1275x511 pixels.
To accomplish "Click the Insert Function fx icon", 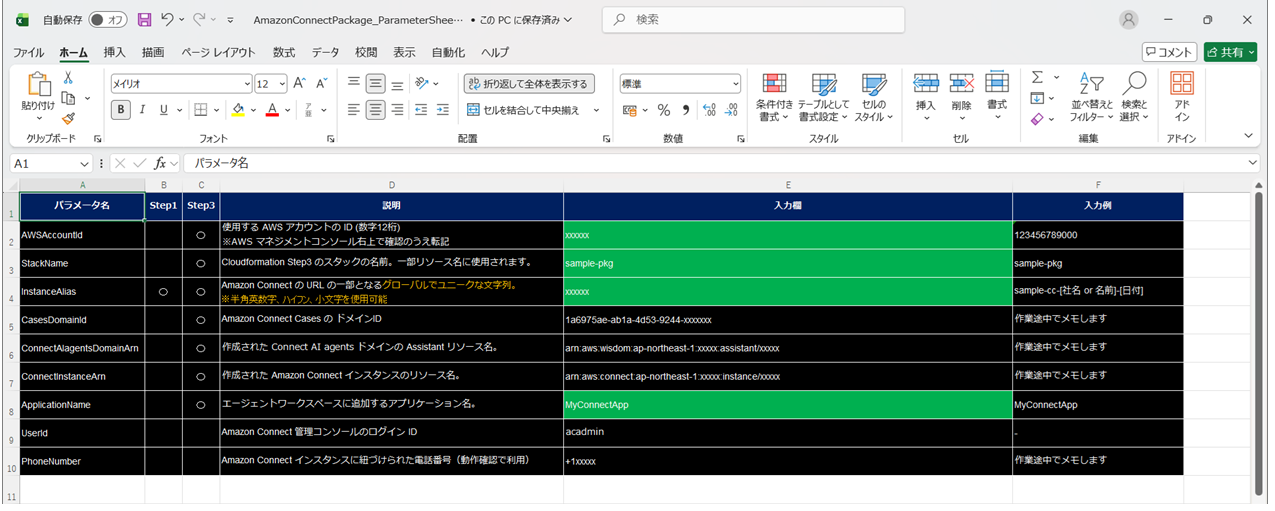I will 160,163.
